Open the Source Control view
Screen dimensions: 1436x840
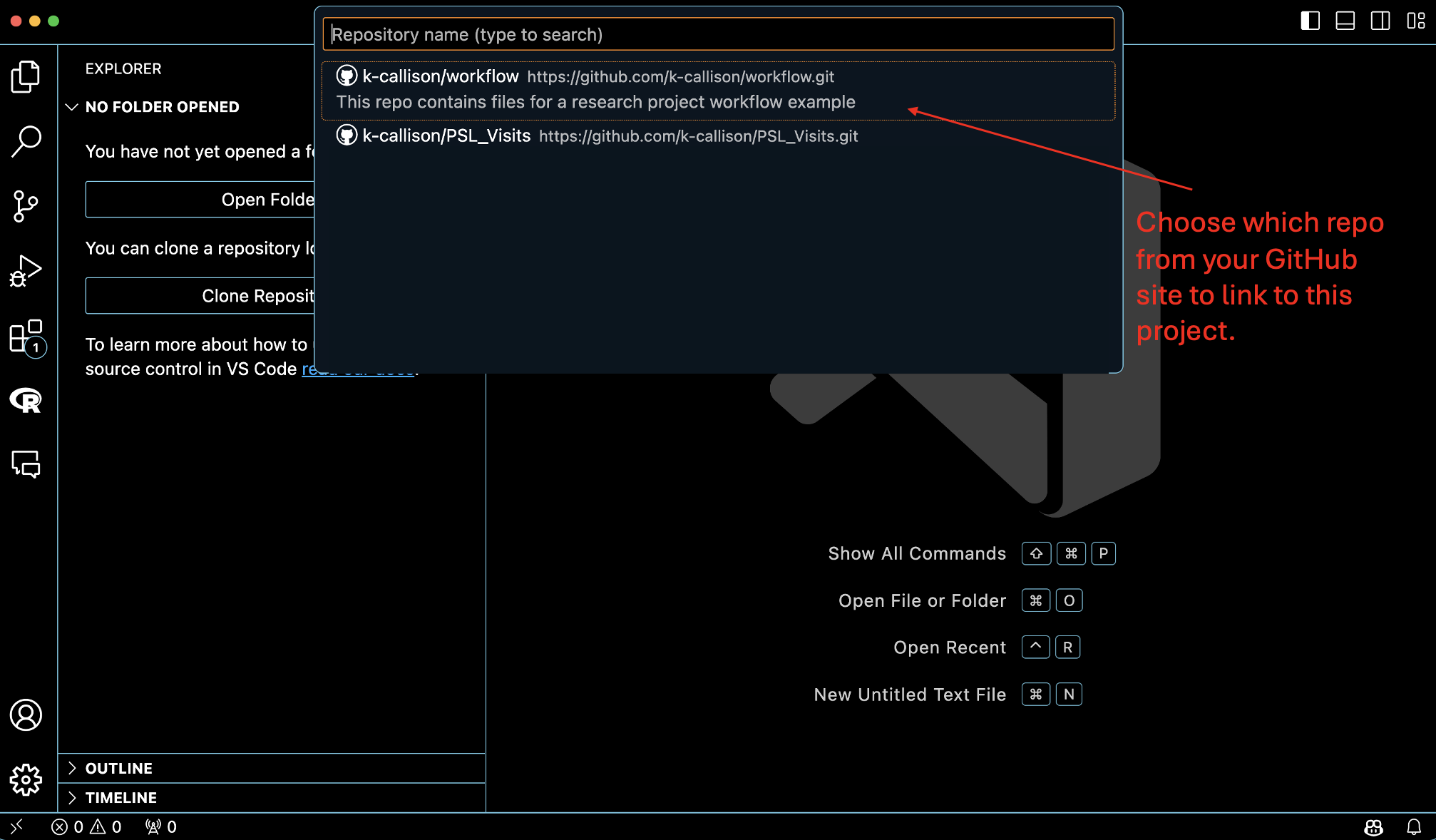[26, 206]
